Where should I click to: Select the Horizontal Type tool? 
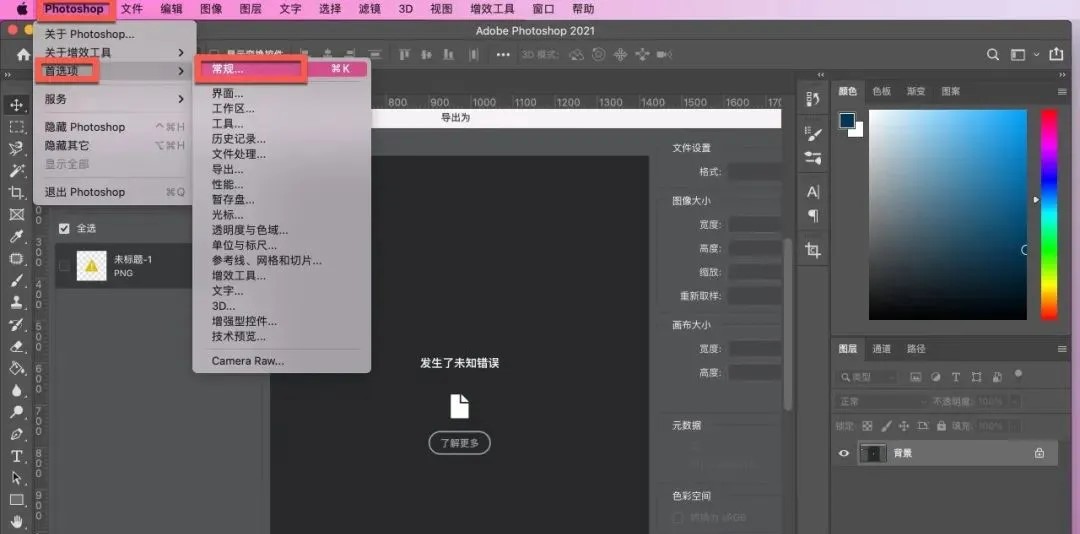(17, 456)
